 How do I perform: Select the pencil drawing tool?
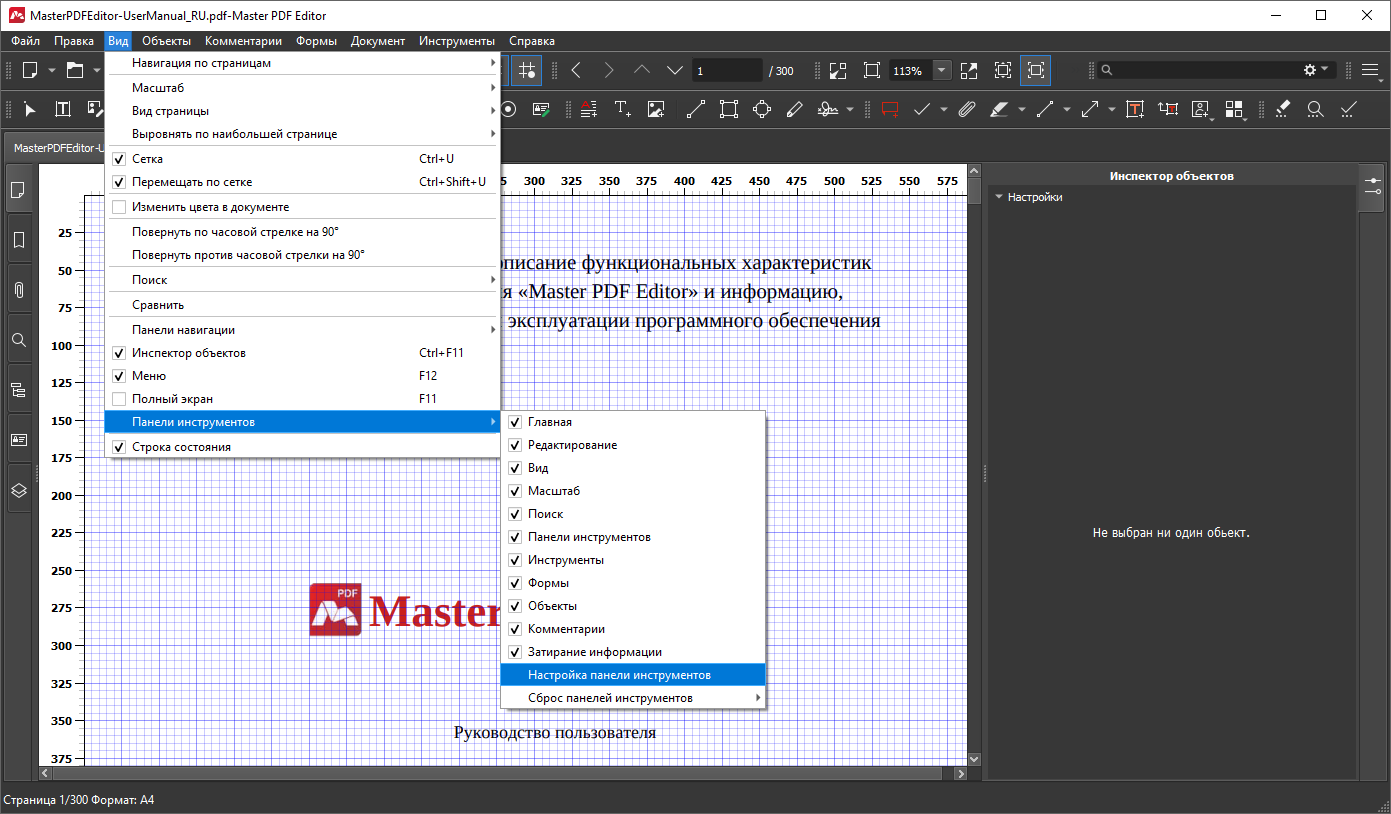tap(795, 109)
